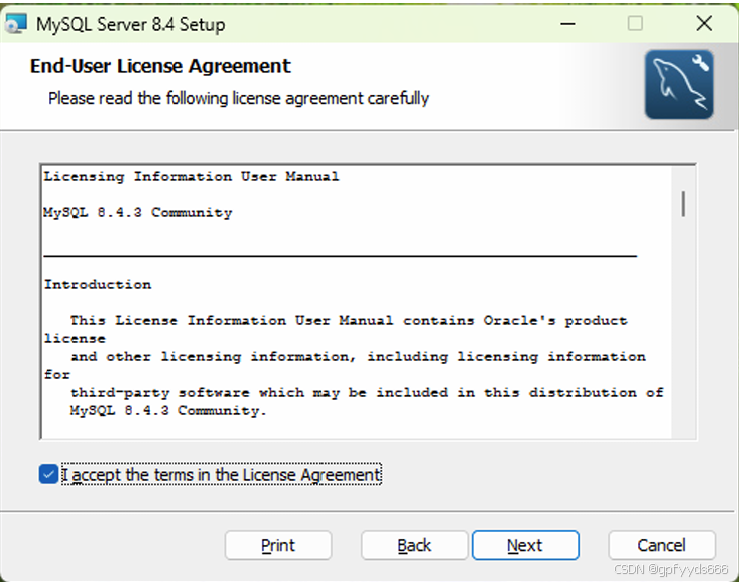Viewport: 739px width, 582px height.
Task: Click the 'End-User License Agreement' heading
Action: (160, 66)
